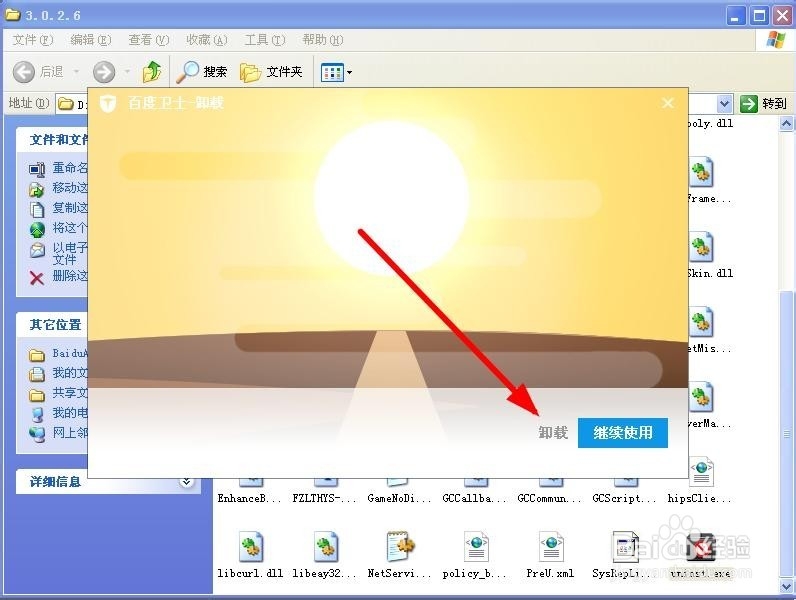Select the EnhanceB... file name
796x600 pixels.
tap(249, 498)
